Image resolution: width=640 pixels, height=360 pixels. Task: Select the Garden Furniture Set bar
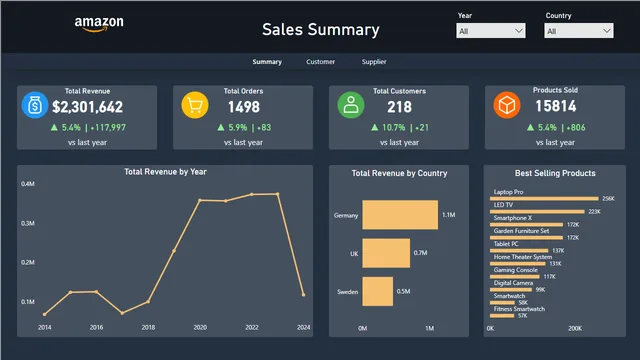point(527,238)
